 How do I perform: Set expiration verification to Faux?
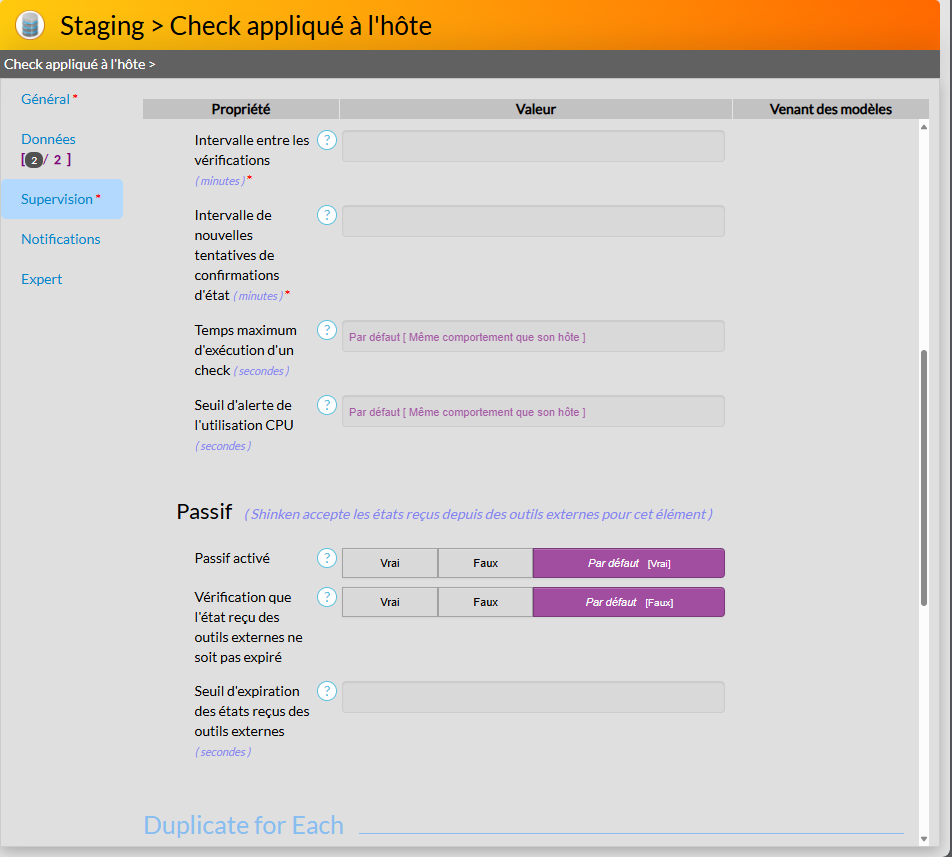[485, 602]
